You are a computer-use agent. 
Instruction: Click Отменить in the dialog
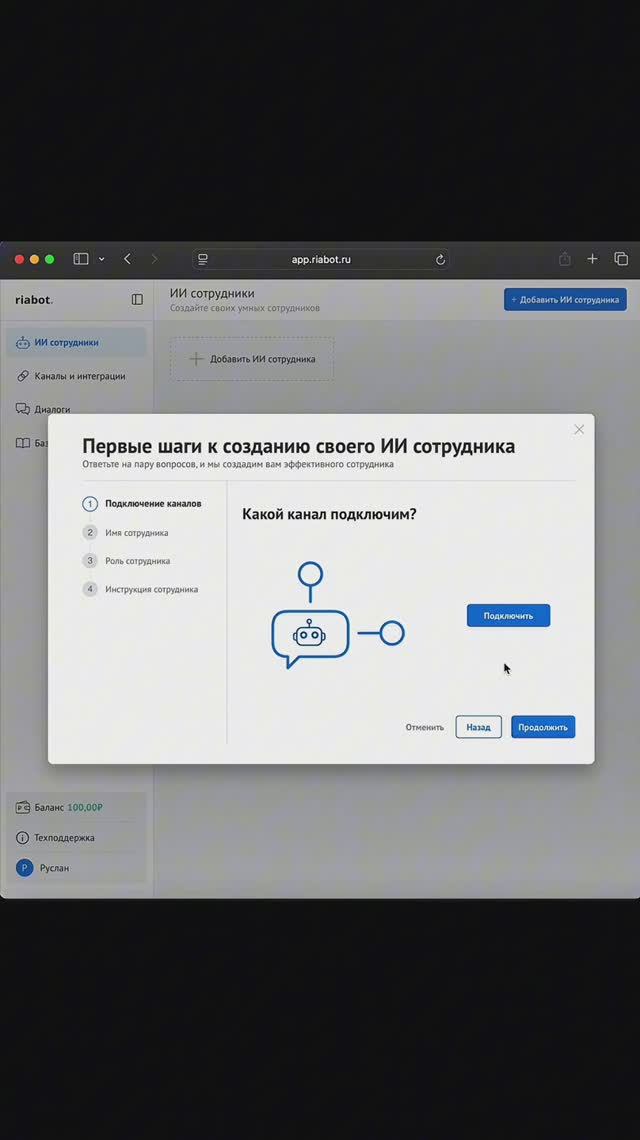(425, 727)
